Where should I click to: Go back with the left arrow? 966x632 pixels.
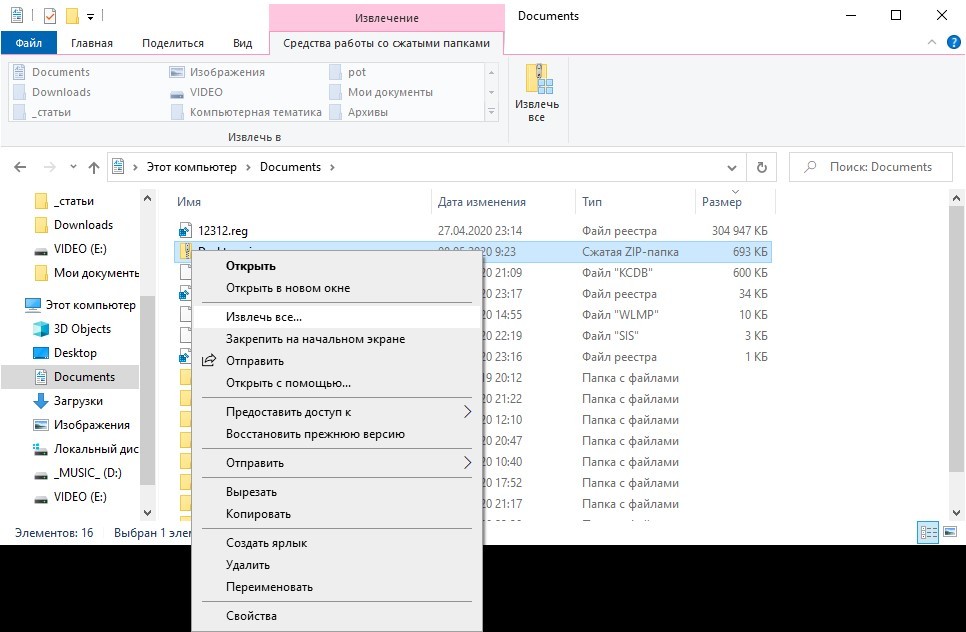(20, 167)
